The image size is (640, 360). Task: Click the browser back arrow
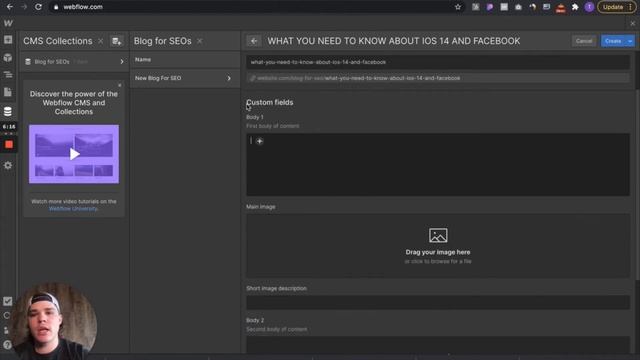point(10,7)
